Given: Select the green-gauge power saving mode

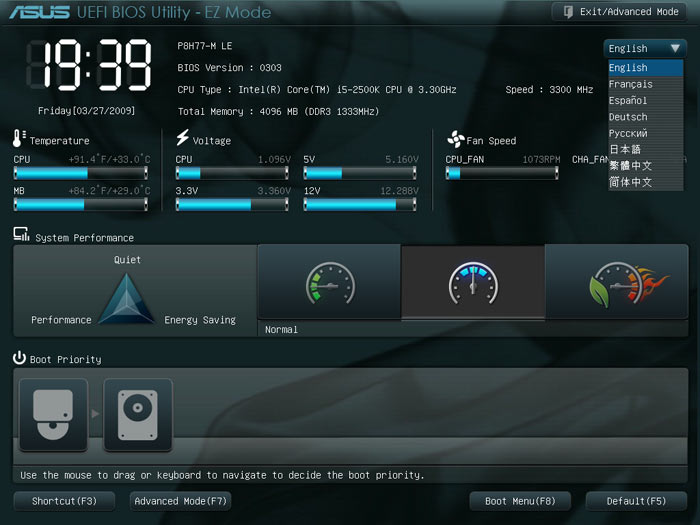Looking at the screenshot, I should 329,282.
